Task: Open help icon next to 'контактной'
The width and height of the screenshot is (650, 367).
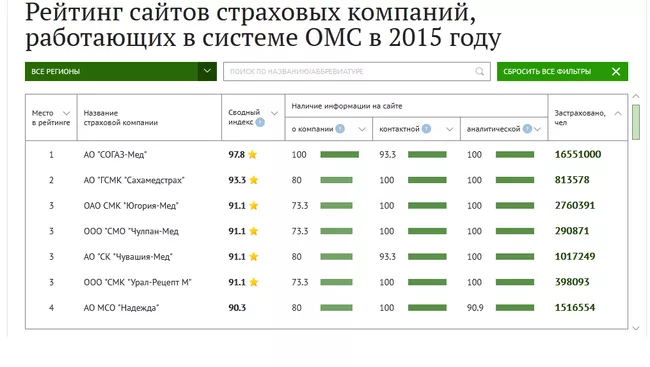Action: (426, 129)
